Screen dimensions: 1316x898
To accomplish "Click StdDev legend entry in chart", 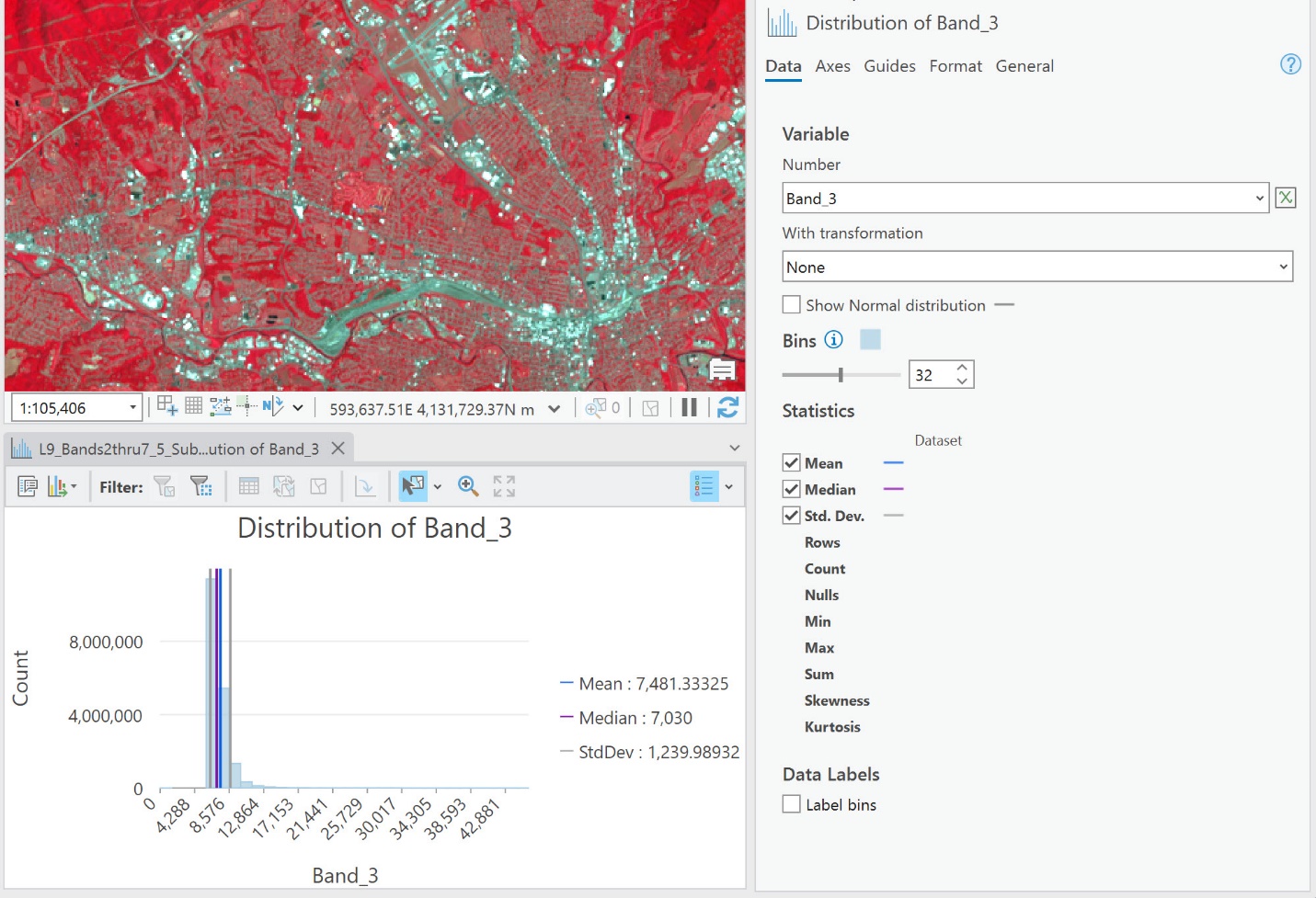I will pyautogui.click(x=649, y=752).
